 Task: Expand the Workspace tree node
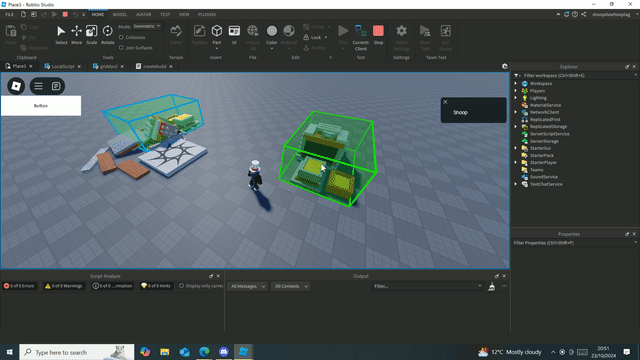point(516,83)
